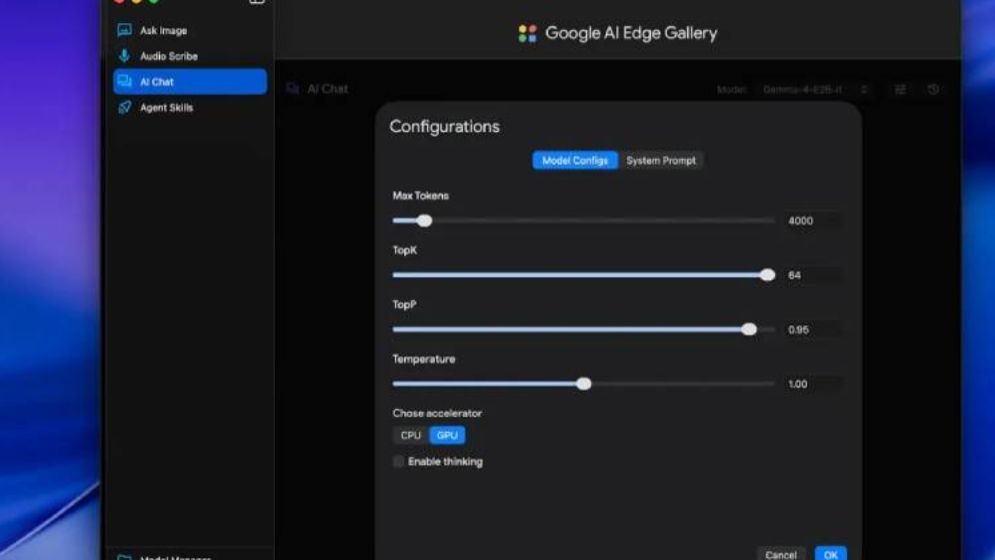Open the Audio Scribe microphone item
Screen dimensions: 995x560
coord(190,56)
